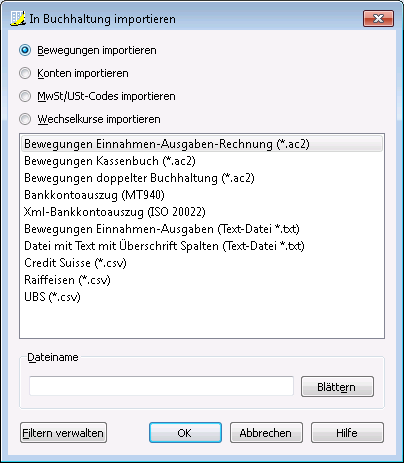Image resolution: width=404 pixels, height=463 pixels.
Task: Enable MwSt/USt-Codes importieren radio button
Action: (x=25, y=96)
